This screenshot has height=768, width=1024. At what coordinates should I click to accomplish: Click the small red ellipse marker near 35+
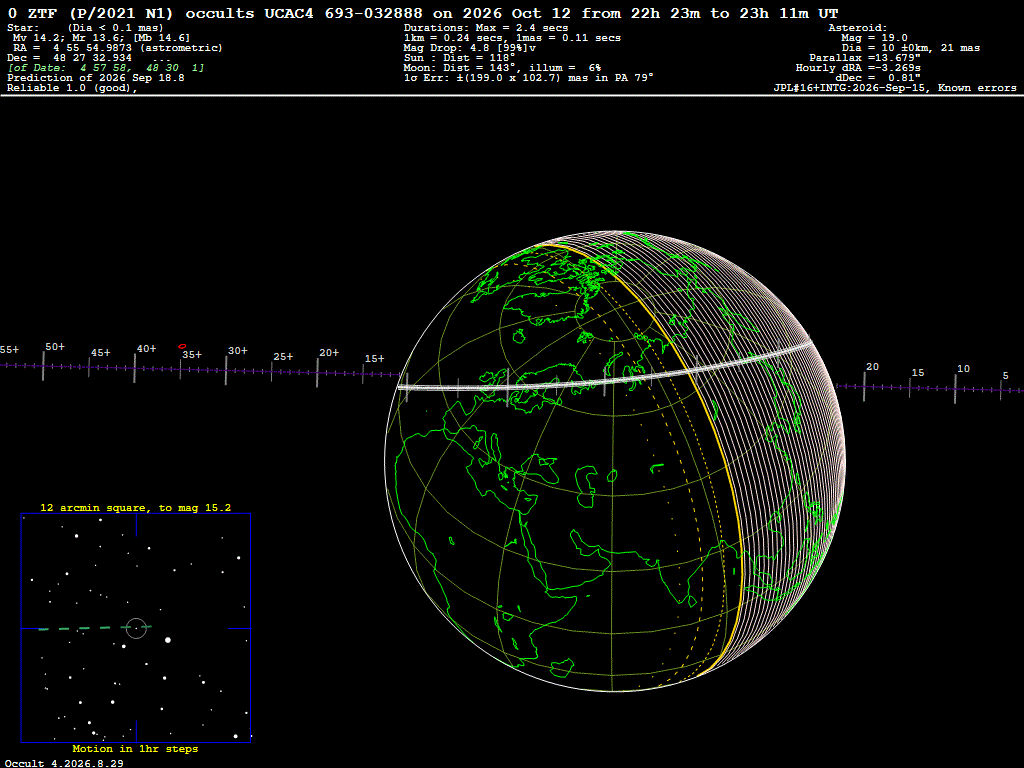coord(182,346)
